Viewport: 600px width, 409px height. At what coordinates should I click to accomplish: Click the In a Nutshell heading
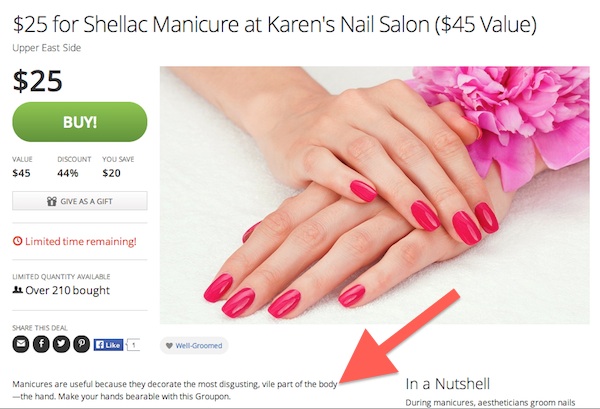pyautogui.click(x=448, y=384)
